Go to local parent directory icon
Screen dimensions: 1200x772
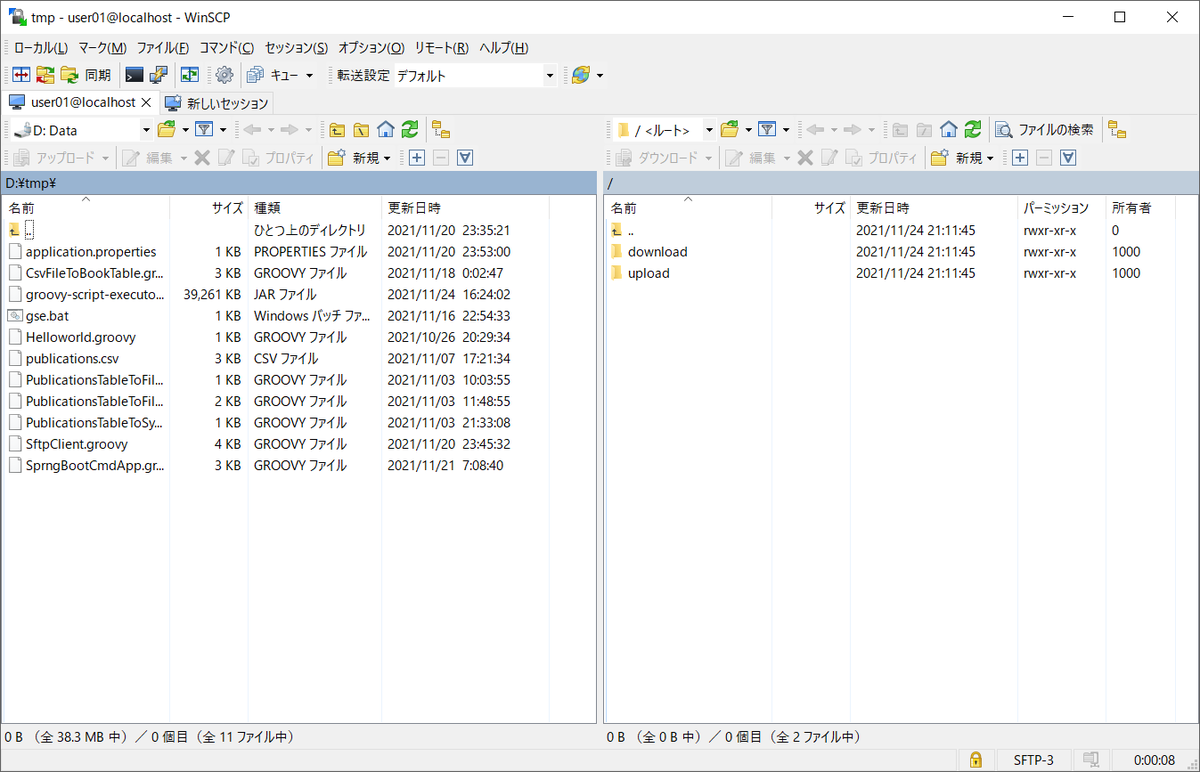337,129
